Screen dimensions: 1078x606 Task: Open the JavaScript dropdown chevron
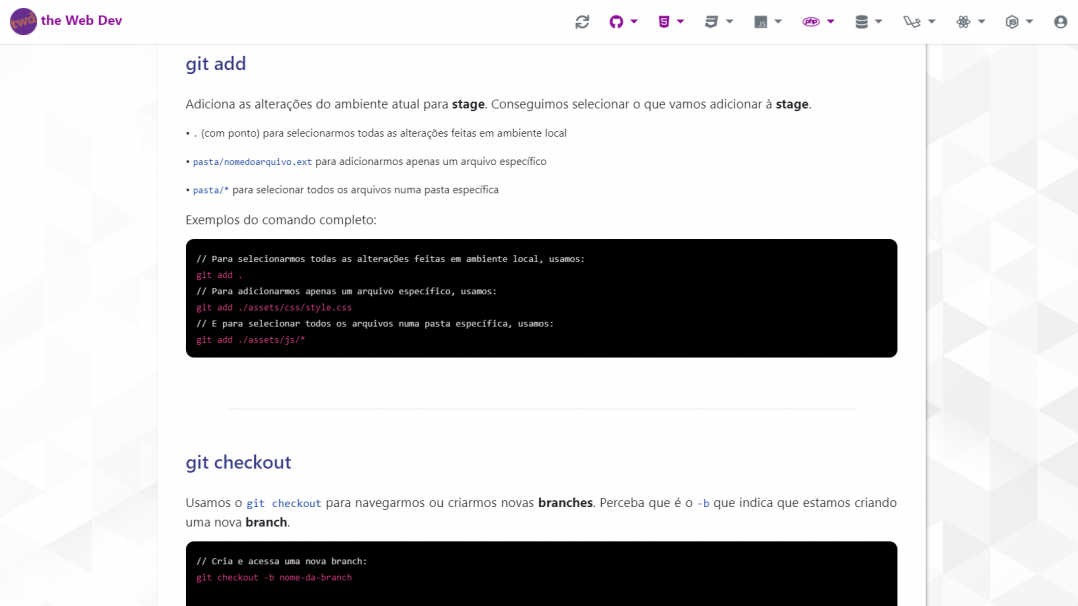tap(779, 21)
